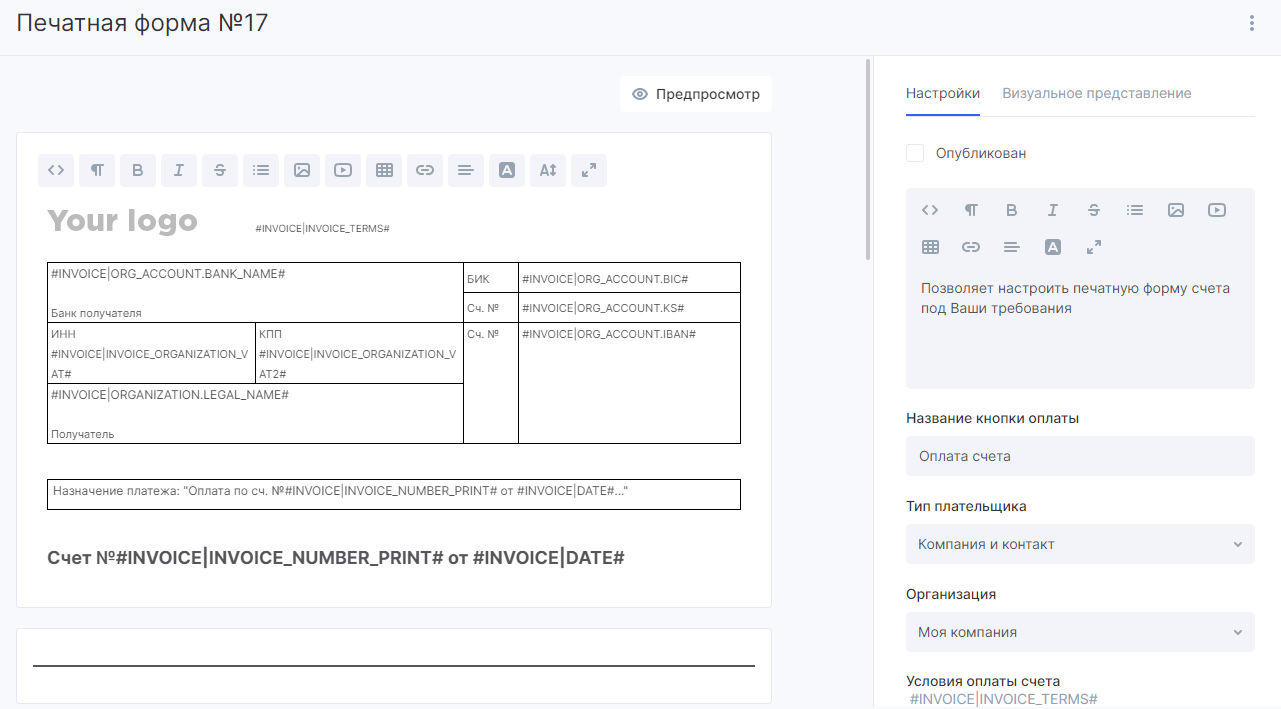Open alignment in settings description editor

coord(1012,247)
